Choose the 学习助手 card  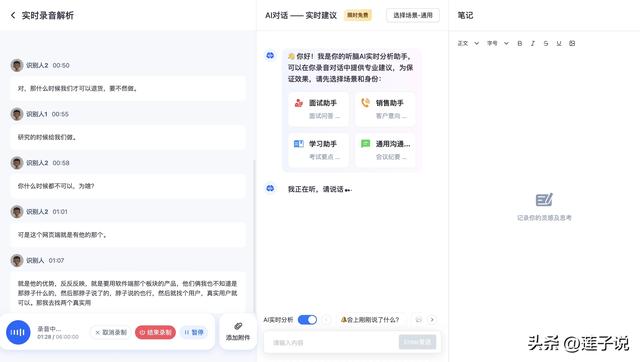point(318,150)
